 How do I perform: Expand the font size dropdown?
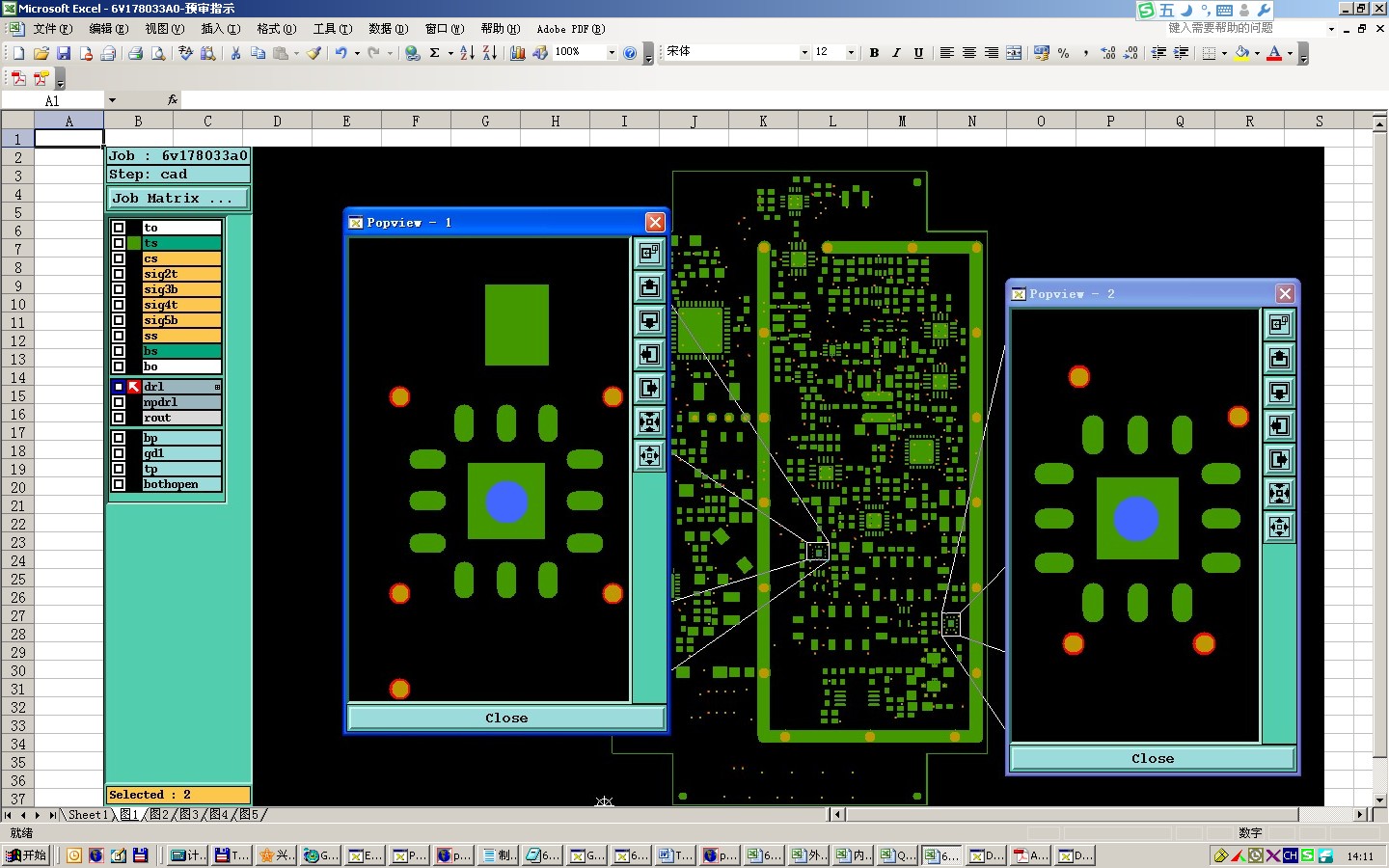(851, 53)
